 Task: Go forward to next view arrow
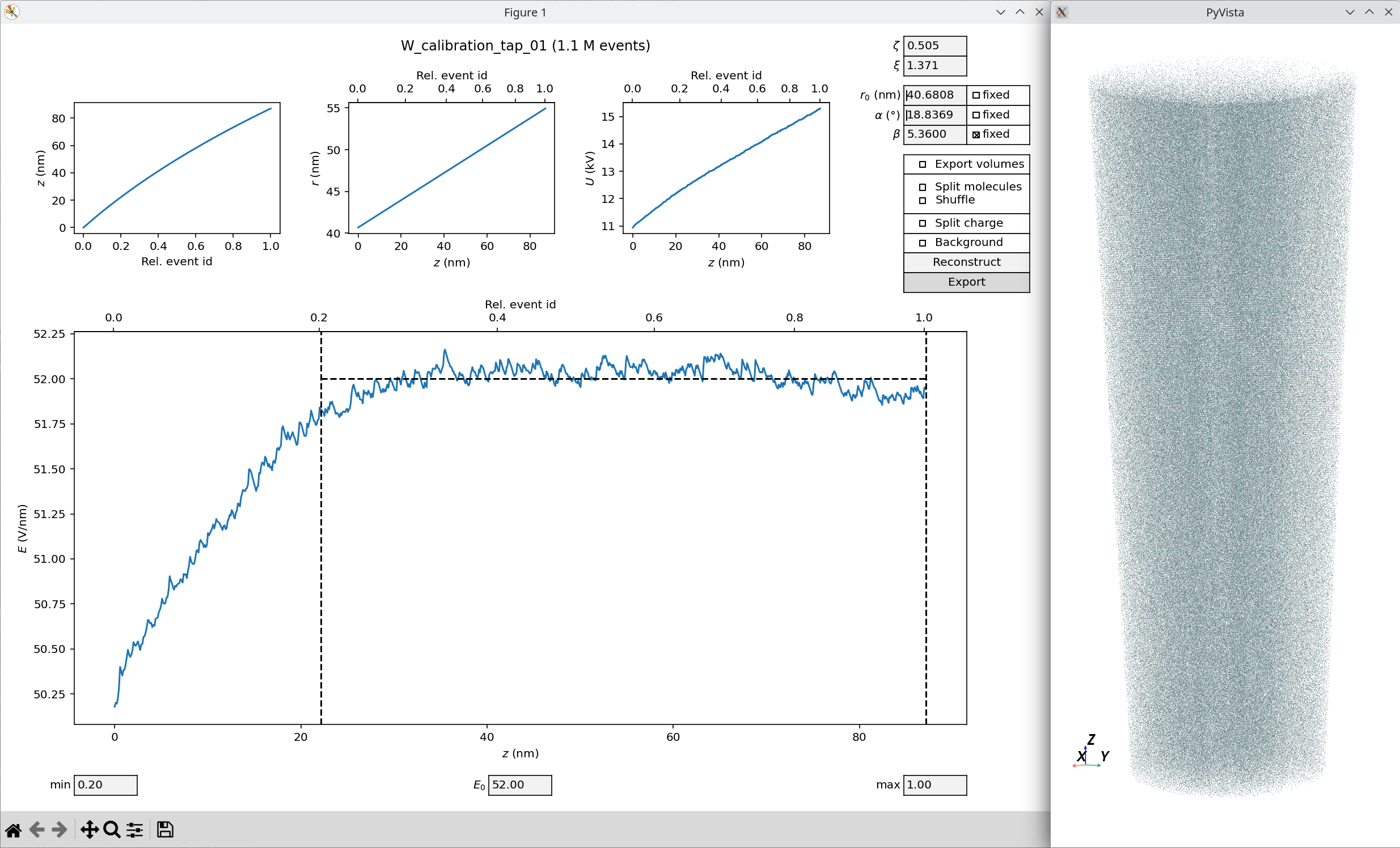click(59, 830)
